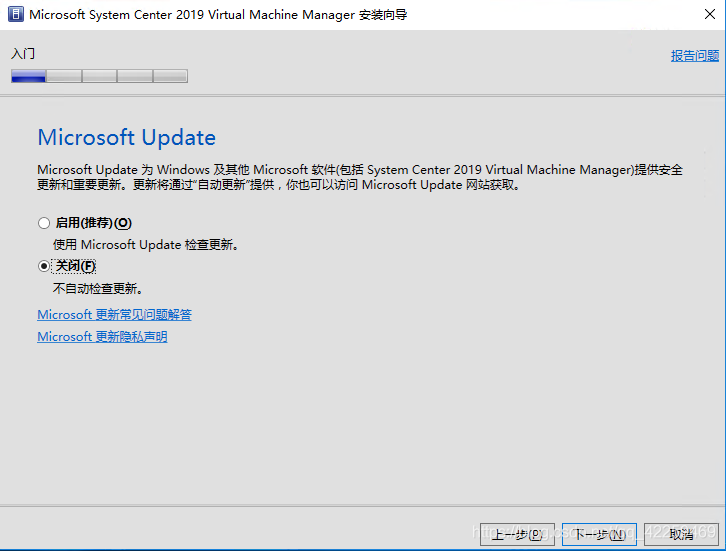
Task: Click the text 使用 Microsoft Update 检查更新
Action: [x=146, y=244]
